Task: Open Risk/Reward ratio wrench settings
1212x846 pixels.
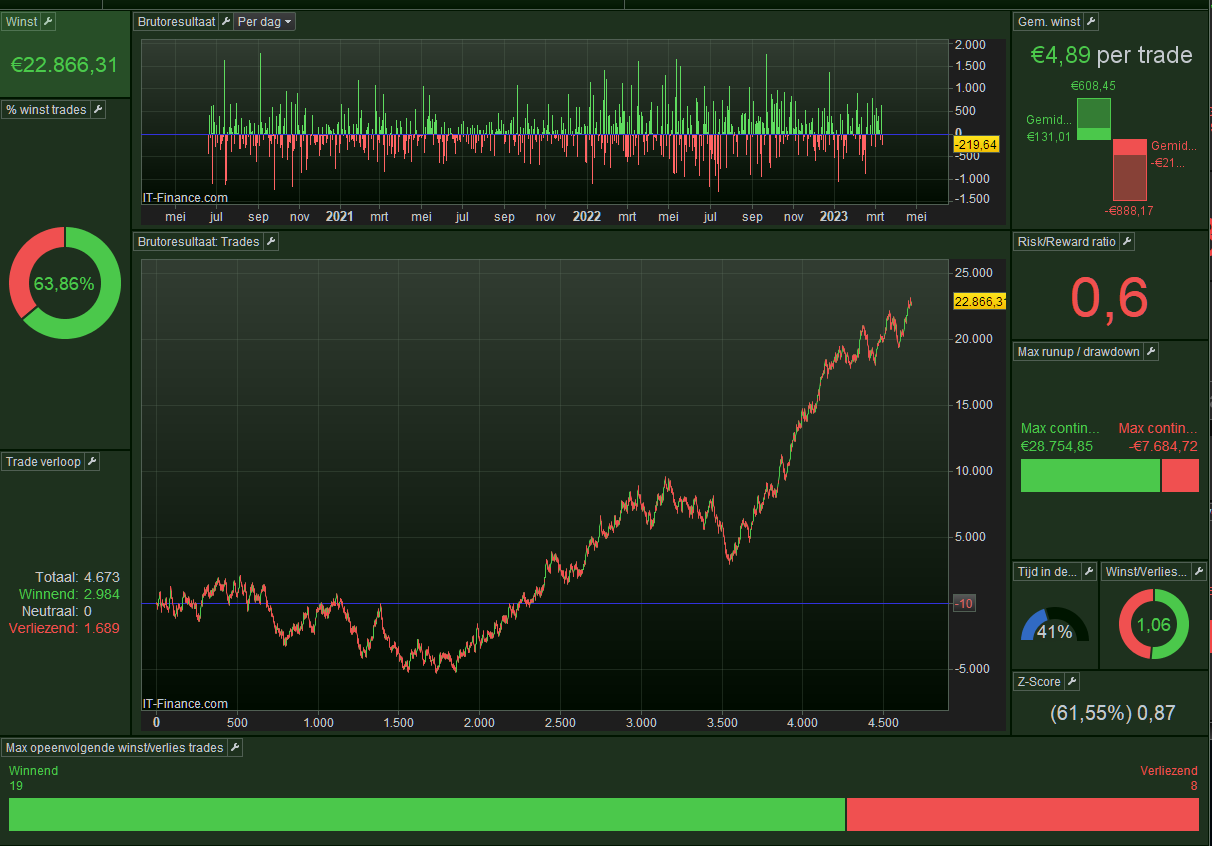Action: click(1126, 241)
